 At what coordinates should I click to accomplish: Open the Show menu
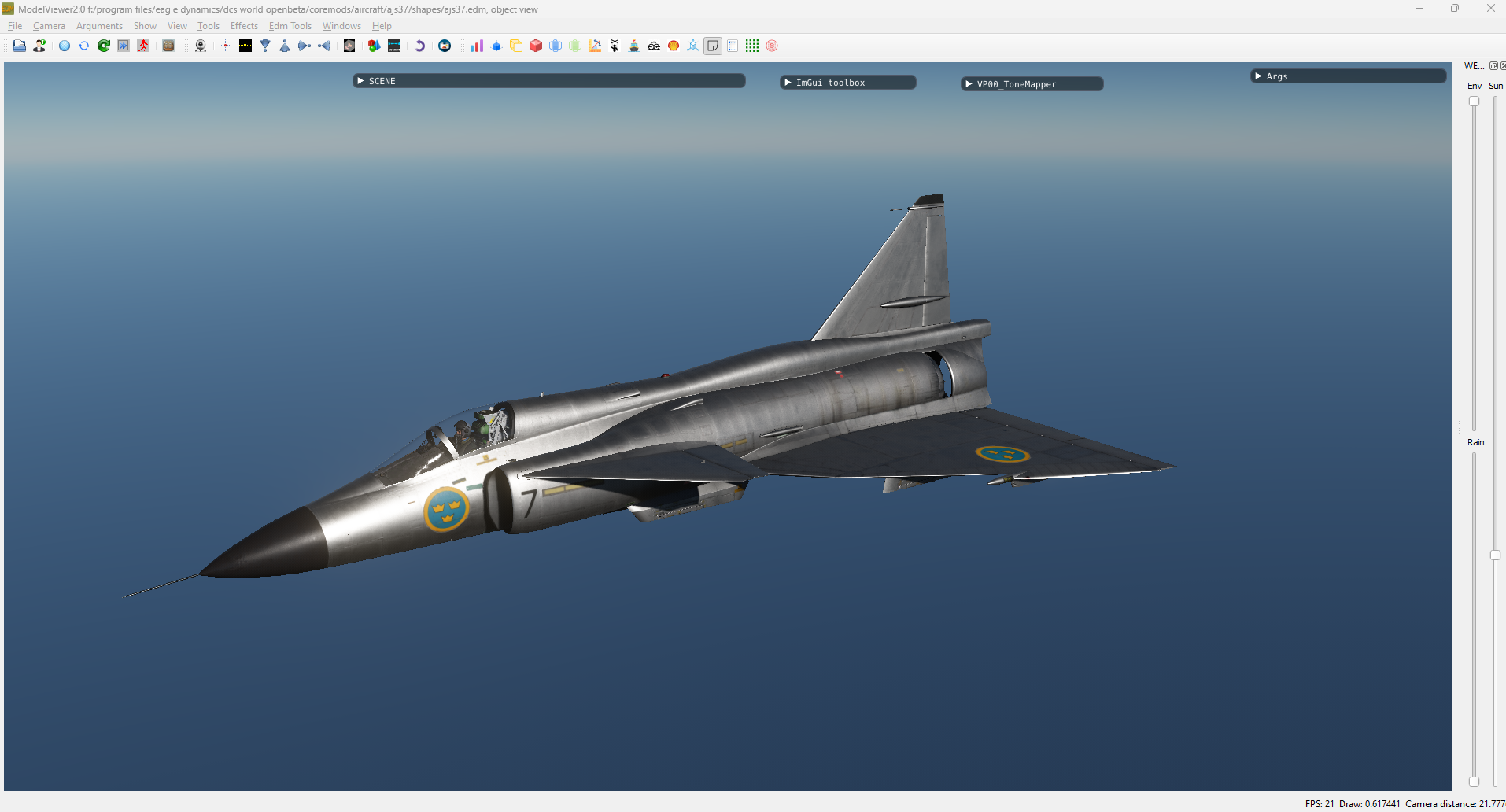pyautogui.click(x=145, y=26)
